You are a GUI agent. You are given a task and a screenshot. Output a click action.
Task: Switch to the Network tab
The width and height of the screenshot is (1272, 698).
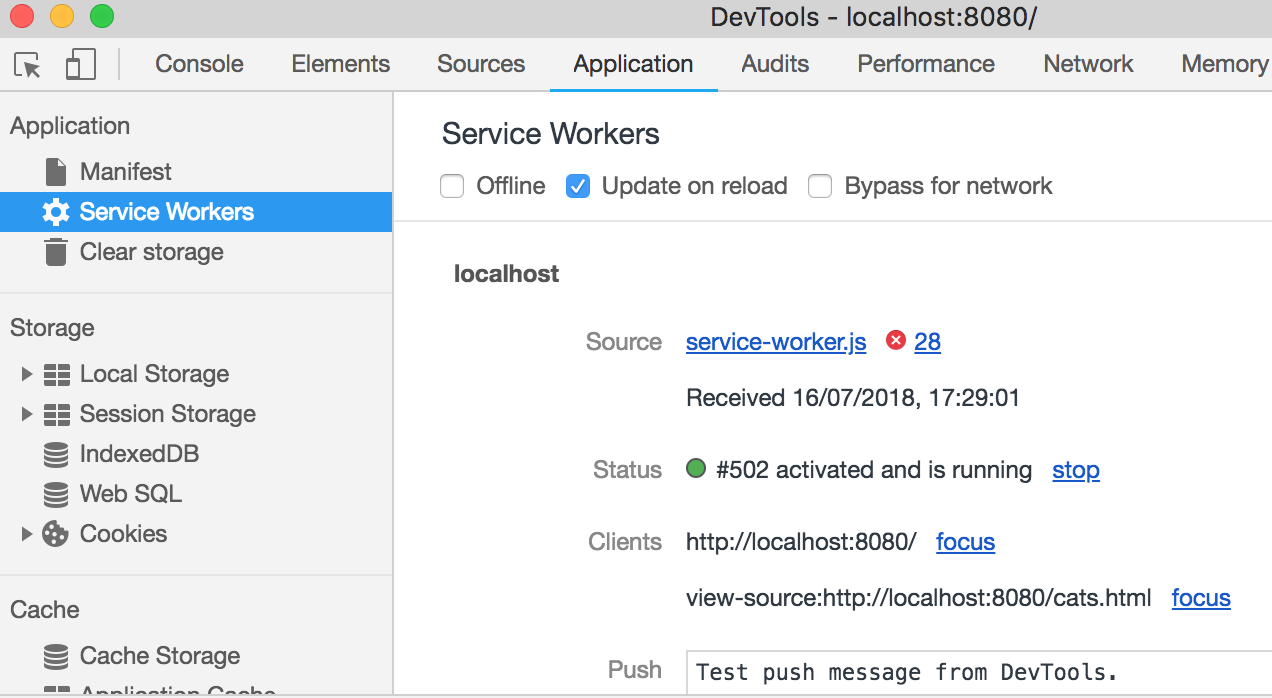pos(1088,63)
